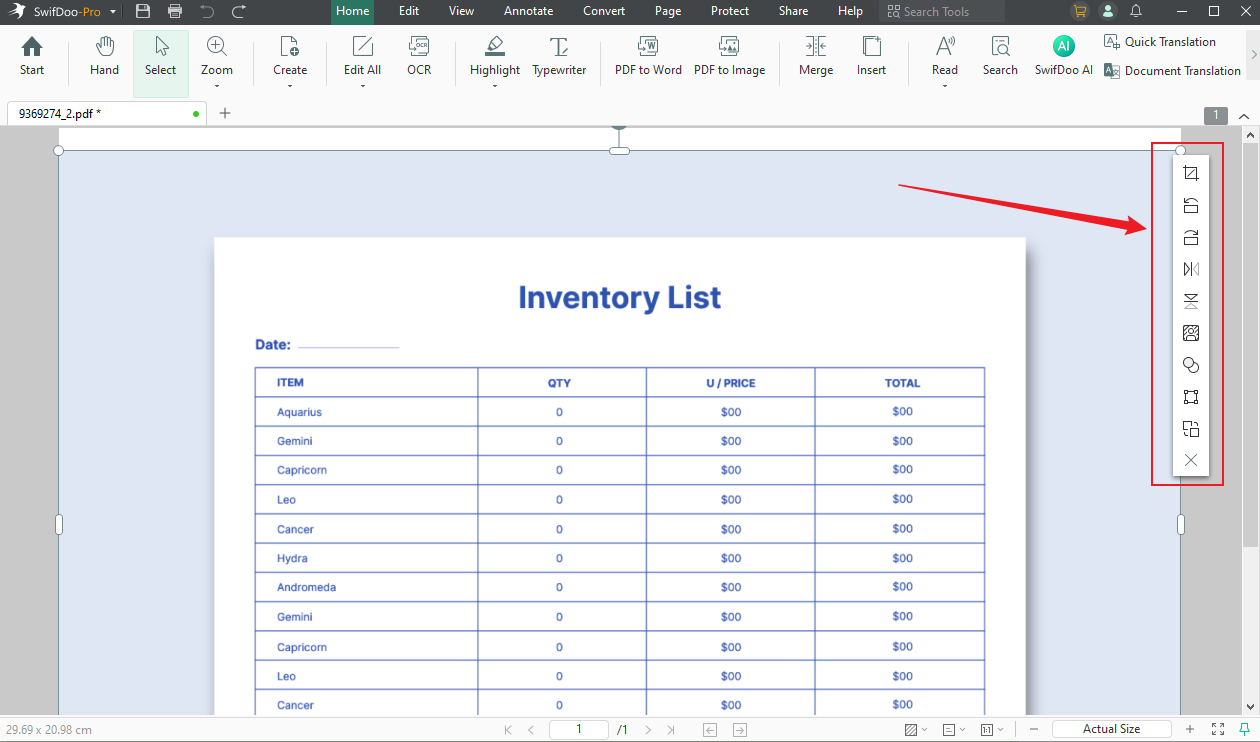Click the Start home icon

(32, 56)
